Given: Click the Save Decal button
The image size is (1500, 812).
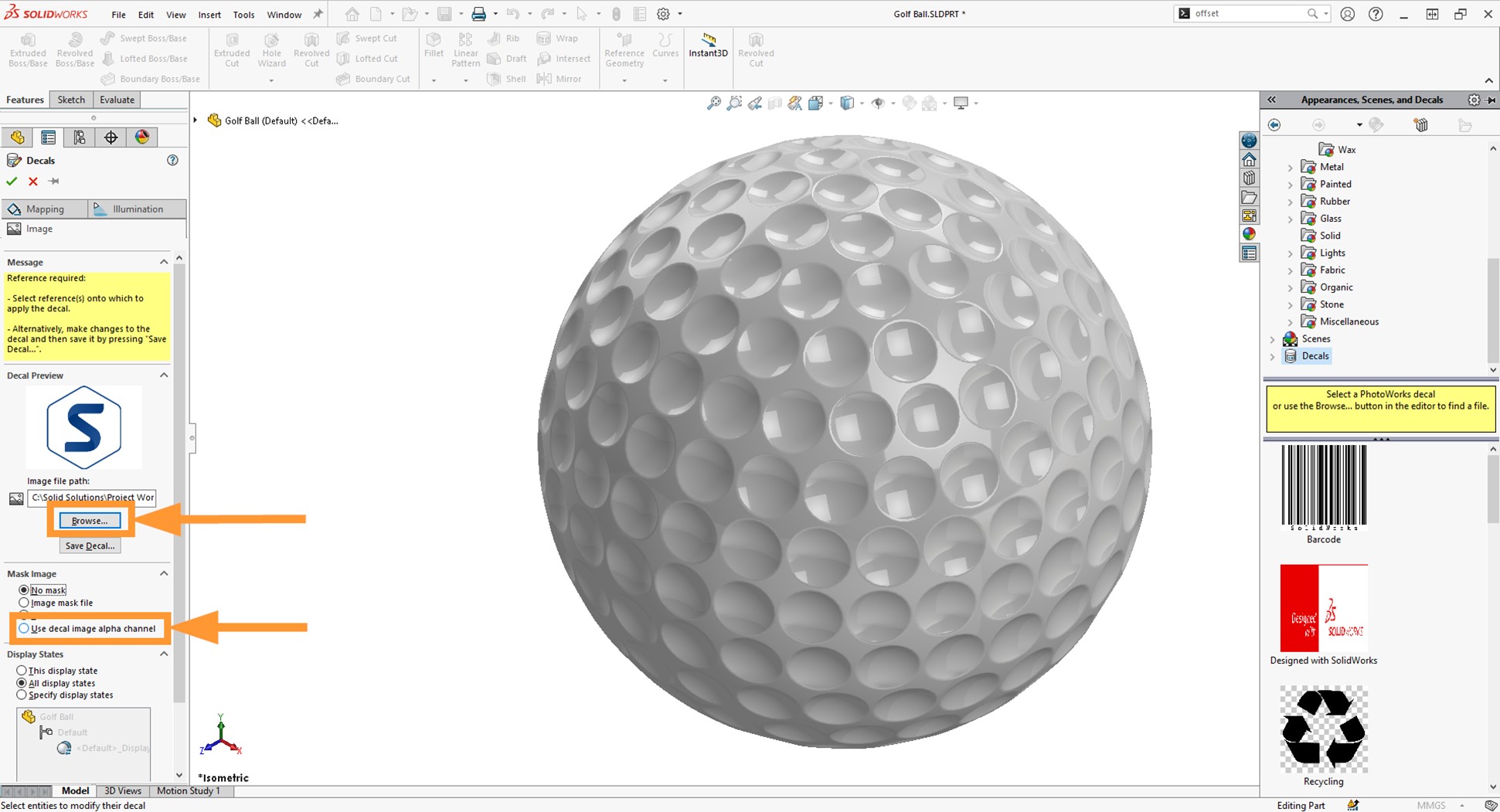Looking at the screenshot, I should 90,545.
